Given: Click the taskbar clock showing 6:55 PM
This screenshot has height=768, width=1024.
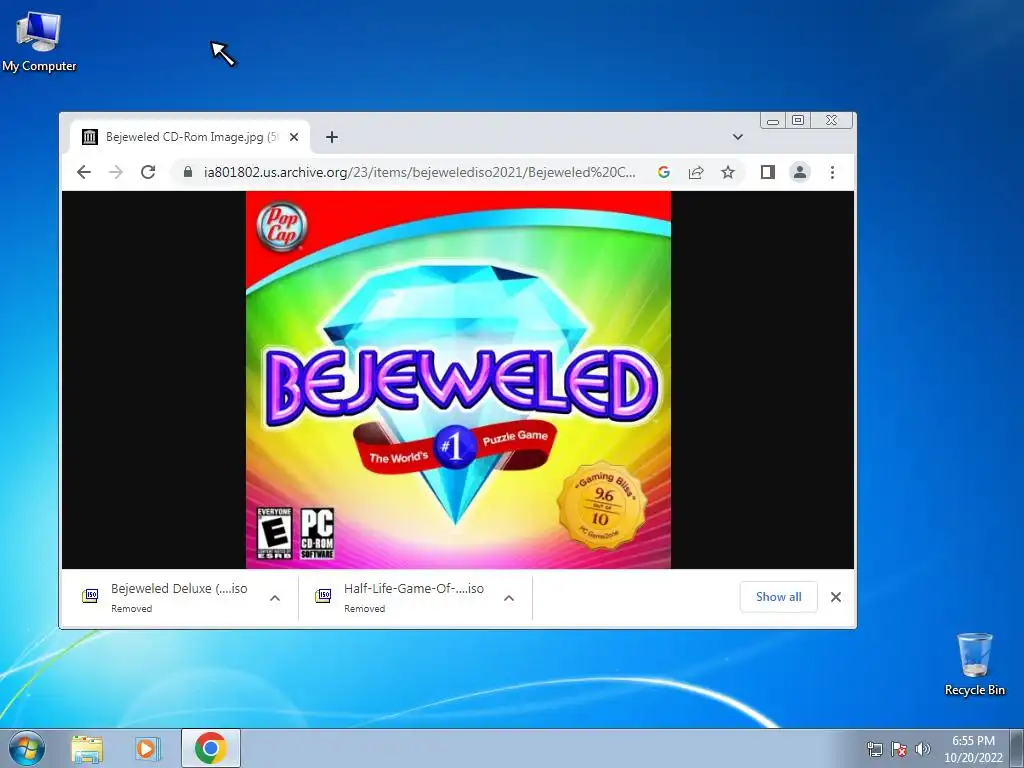Looking at the screenshot, I should 973,749.
